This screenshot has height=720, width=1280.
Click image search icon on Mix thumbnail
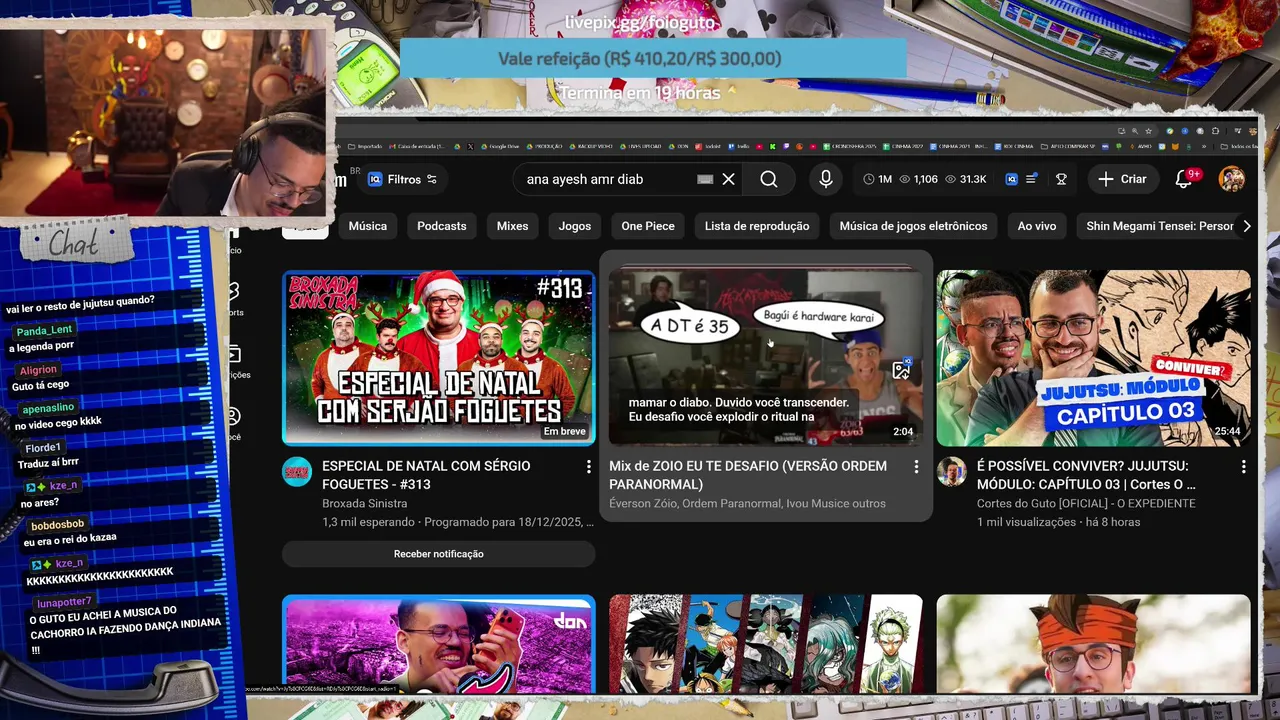pos(901,370)
